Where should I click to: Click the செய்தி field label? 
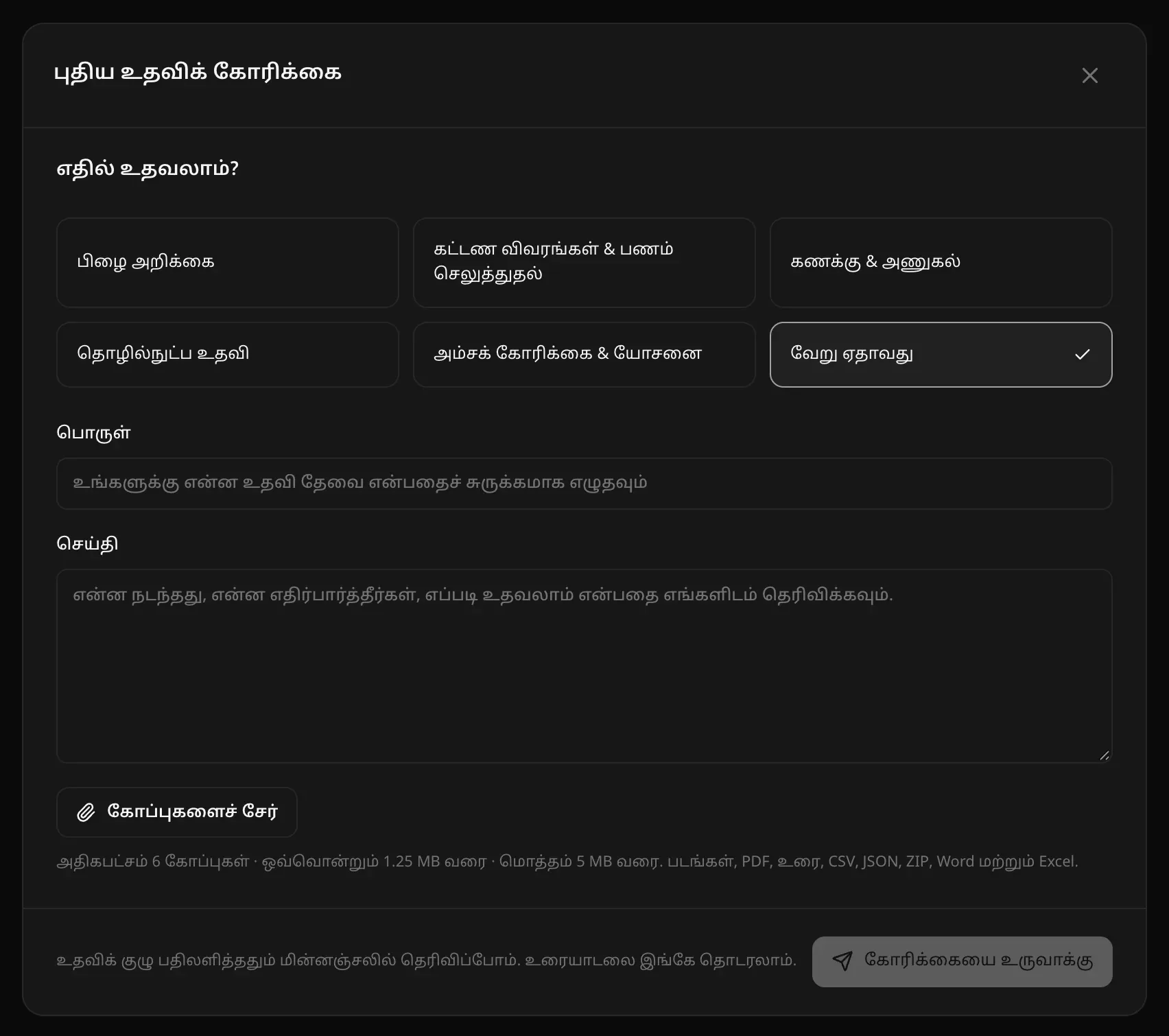point(87,544)
